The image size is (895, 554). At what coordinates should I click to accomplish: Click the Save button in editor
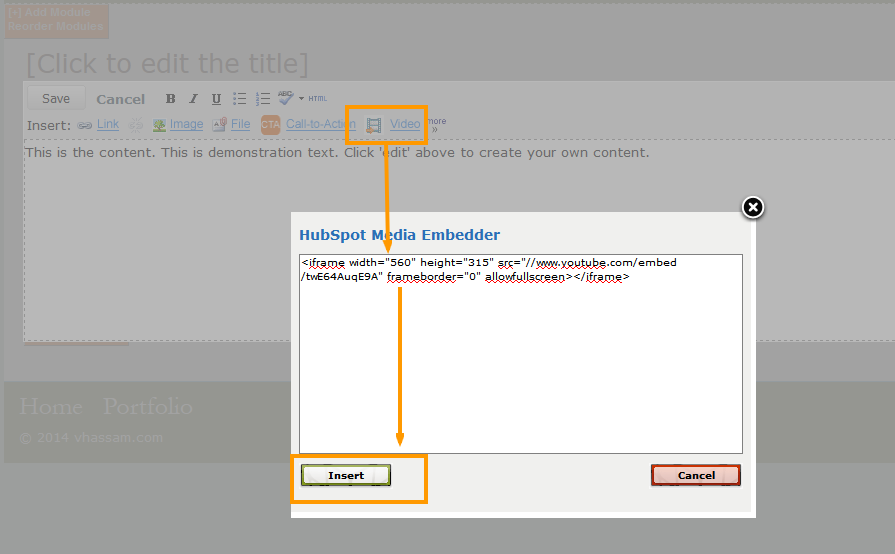coord(56,98)
